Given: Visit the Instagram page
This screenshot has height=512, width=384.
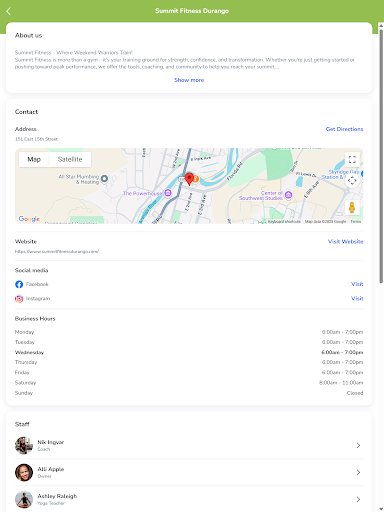Looking at the screenshot, I should [357, 299].
